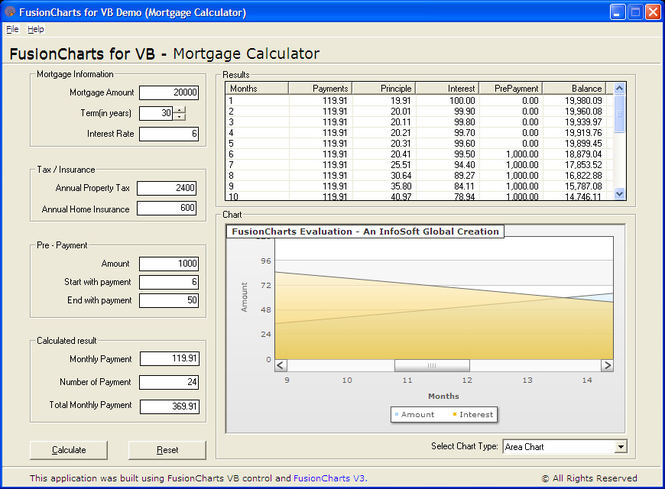Click the PrePayment column header
The image size is (665, 489).
pyautogui.click(x=511, y=89)
